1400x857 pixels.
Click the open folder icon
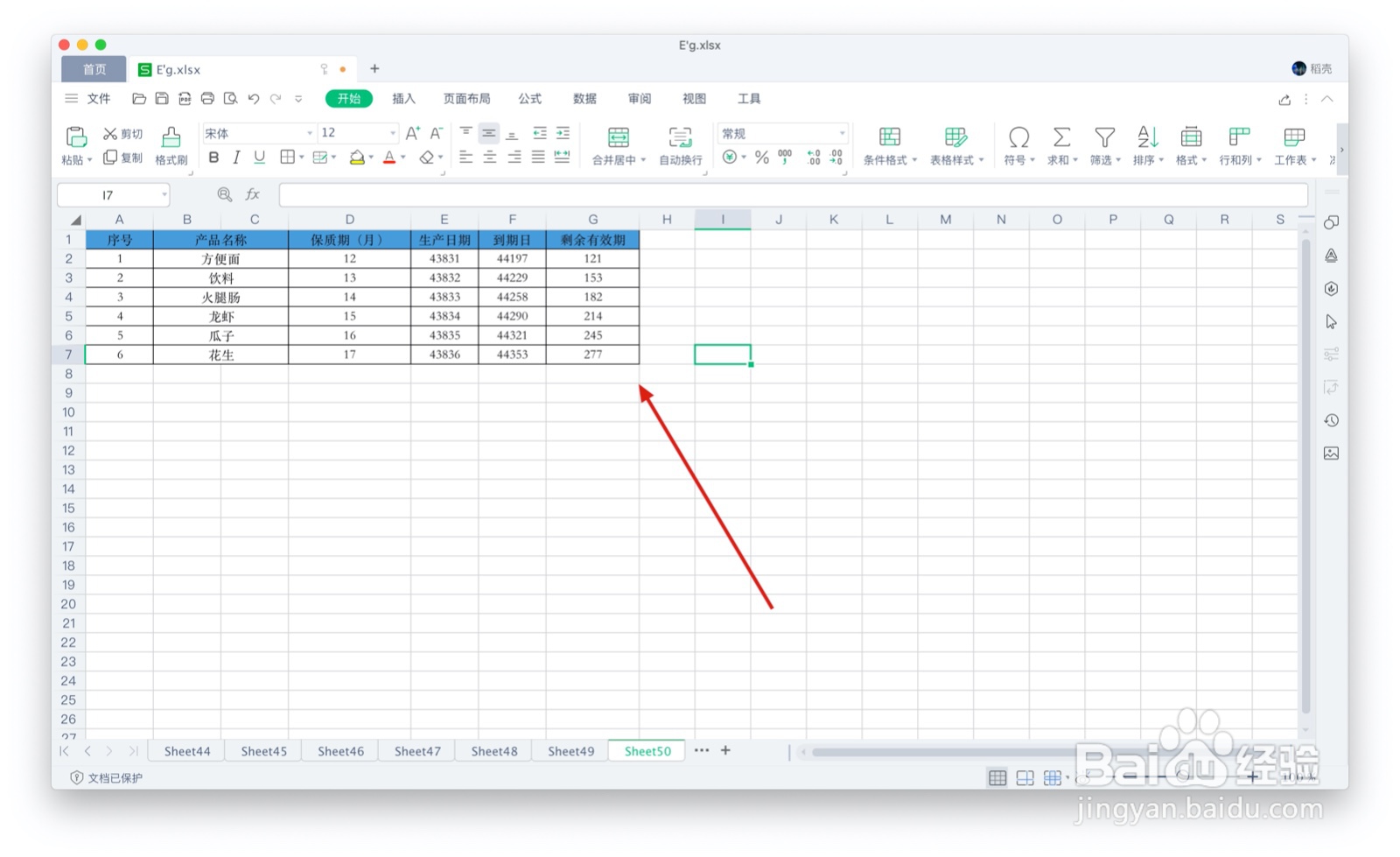point(139,99)
